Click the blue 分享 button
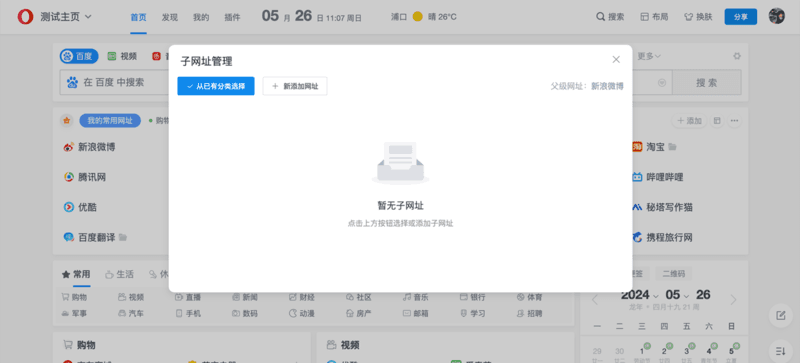This screenshot has height=363, width=800. [x=741, y=17]
